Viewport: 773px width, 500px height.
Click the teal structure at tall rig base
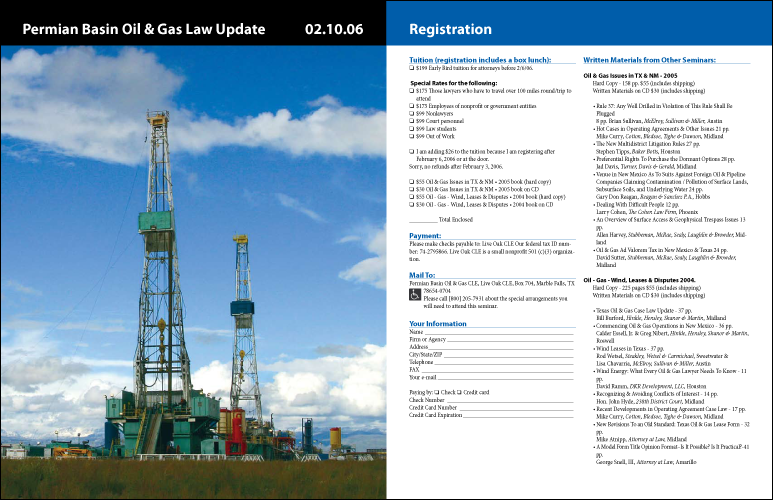pos(160,412)
